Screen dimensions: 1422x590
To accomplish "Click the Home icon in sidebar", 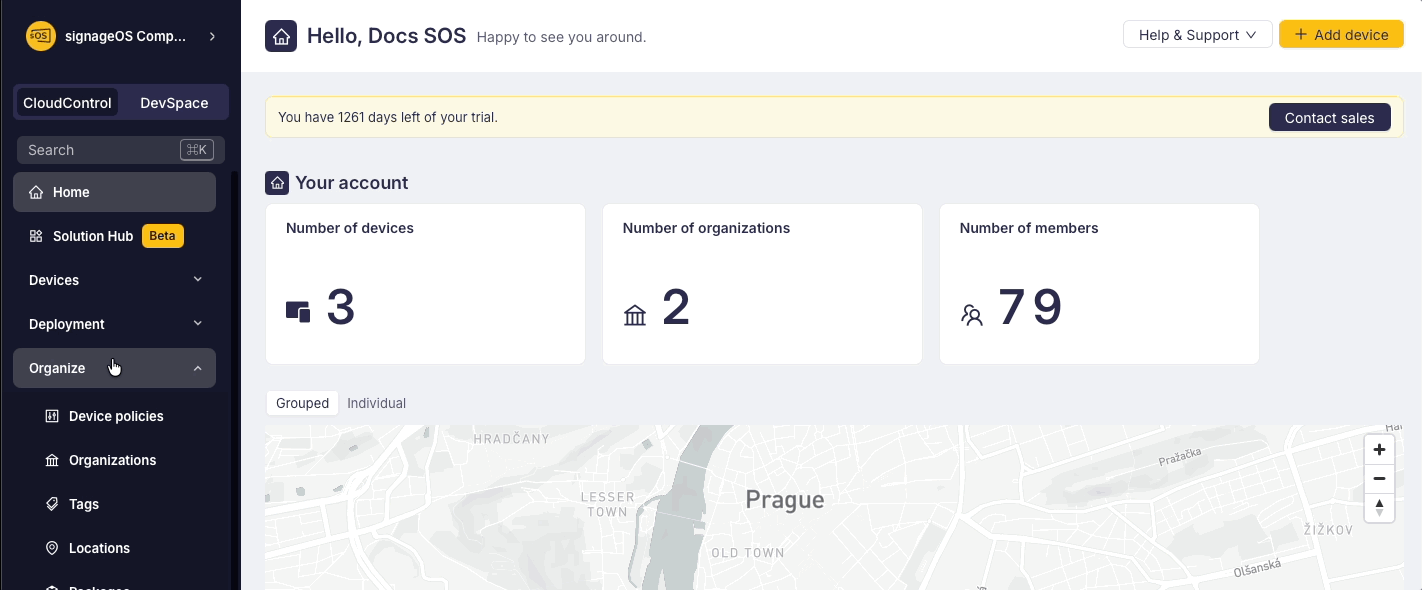I will pos(36,192).
